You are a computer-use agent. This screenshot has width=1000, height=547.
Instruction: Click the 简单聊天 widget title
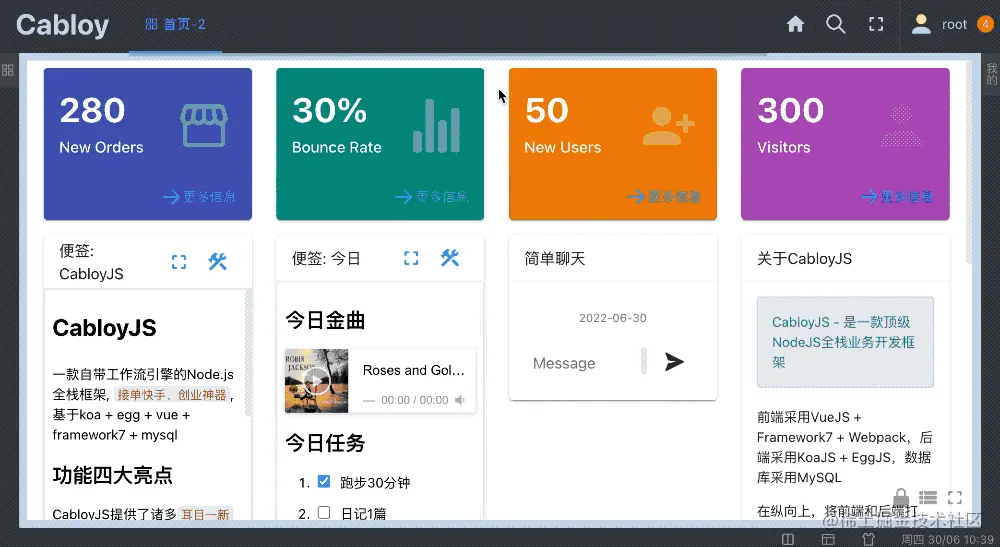tap(554, 258)
